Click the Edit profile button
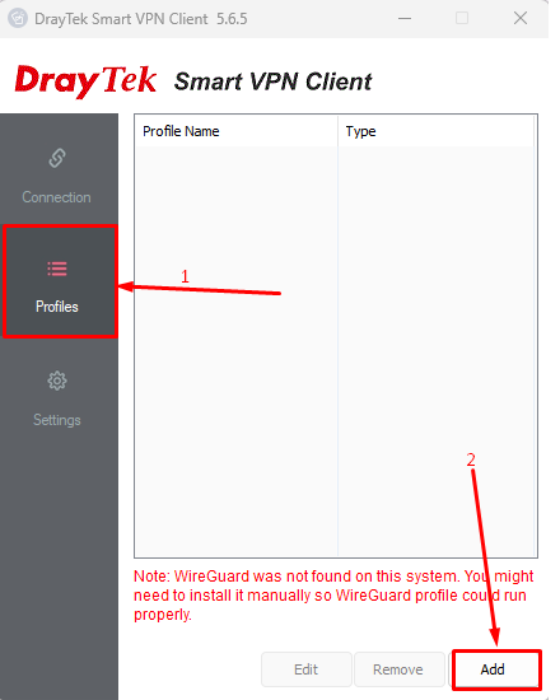 306,669
